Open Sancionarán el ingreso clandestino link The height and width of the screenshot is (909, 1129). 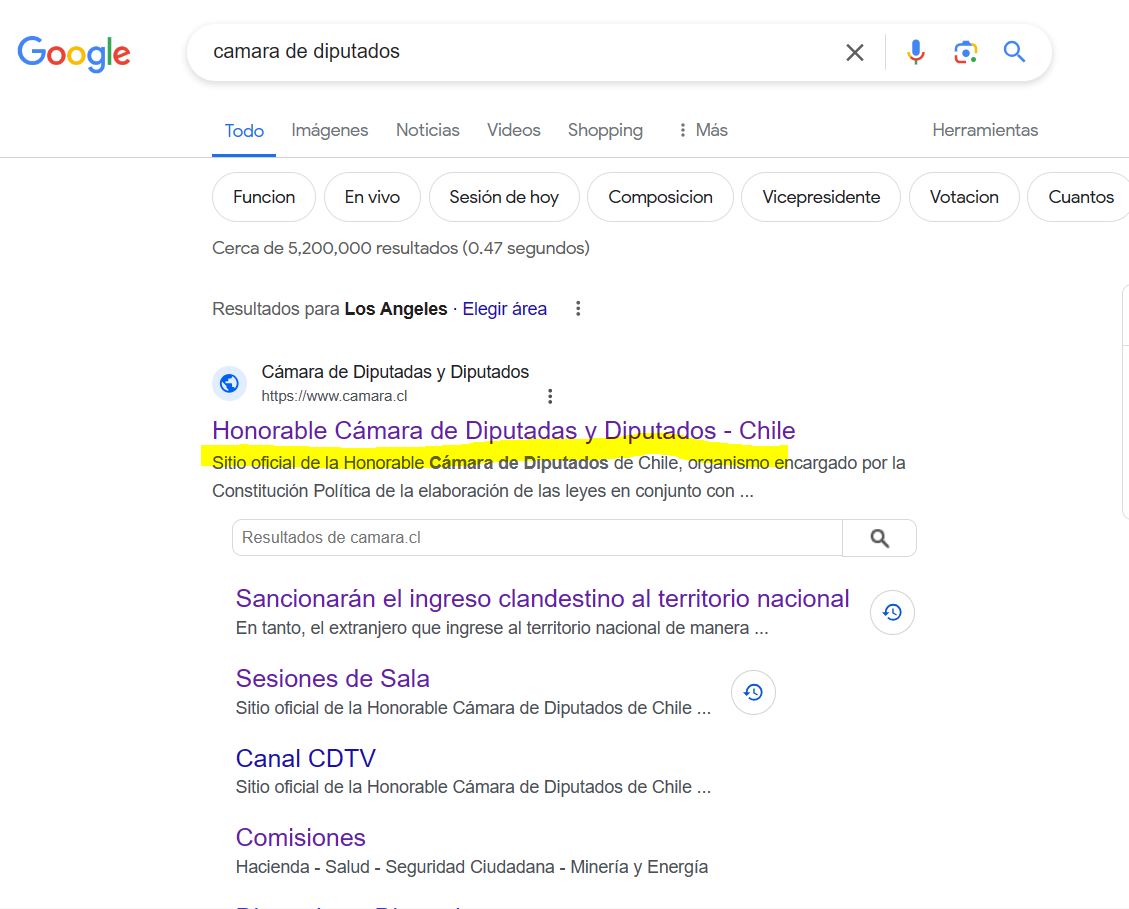(542, 599)
